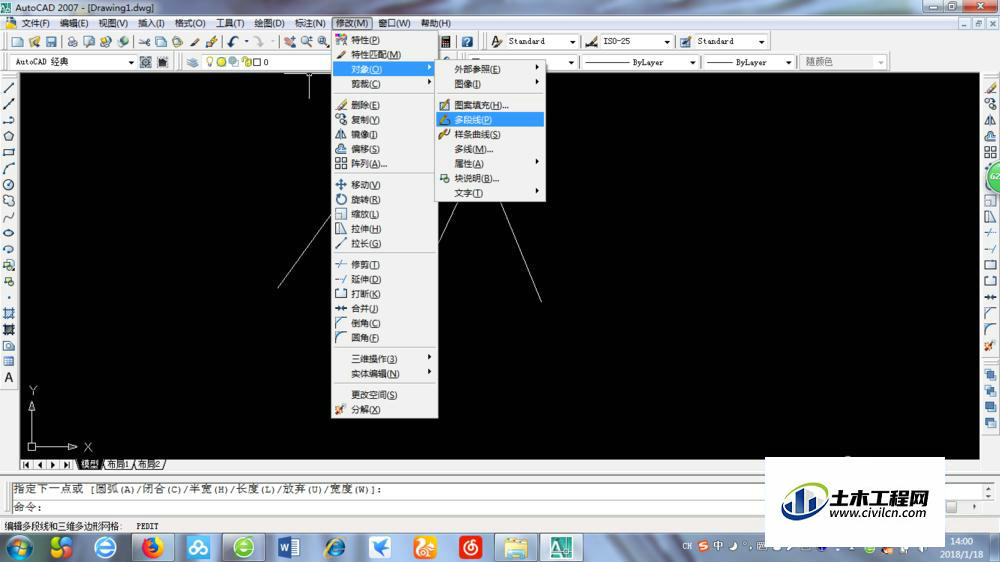Click the Text Style icon beside Standard
This screenshot has width=1000, height=562.
(x=496, y=41)
